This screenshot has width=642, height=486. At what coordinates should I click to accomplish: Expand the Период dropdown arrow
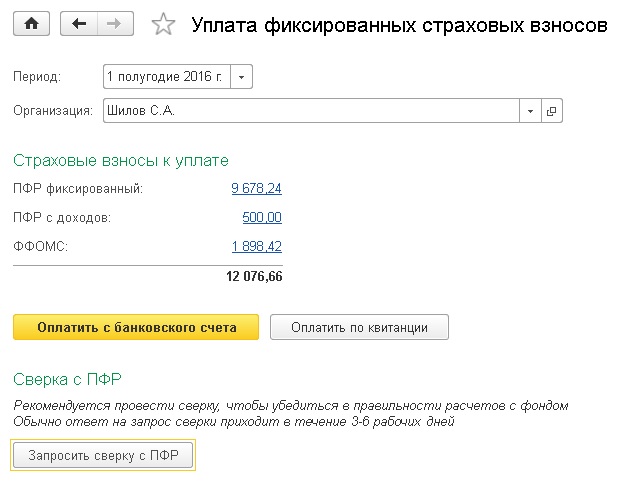(x=241, y=77)
